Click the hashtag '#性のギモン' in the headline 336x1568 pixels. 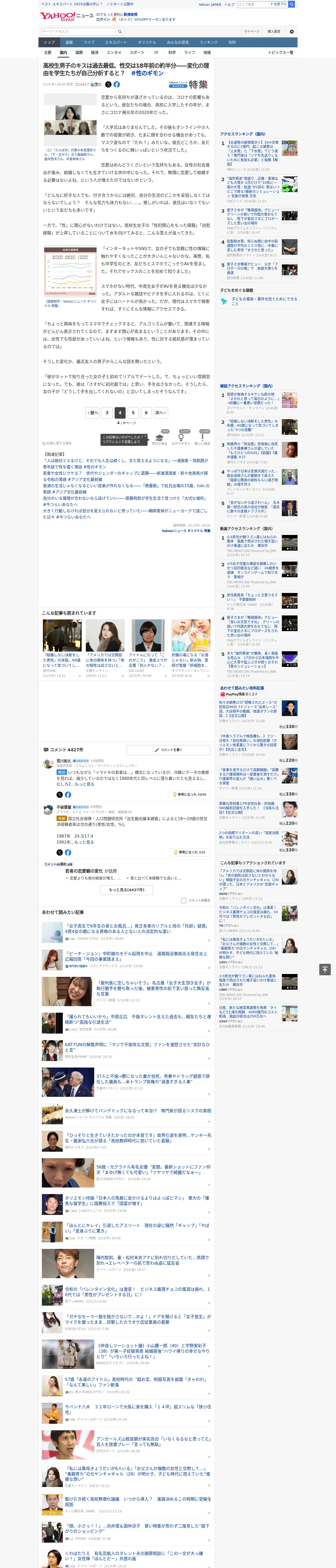148,73
